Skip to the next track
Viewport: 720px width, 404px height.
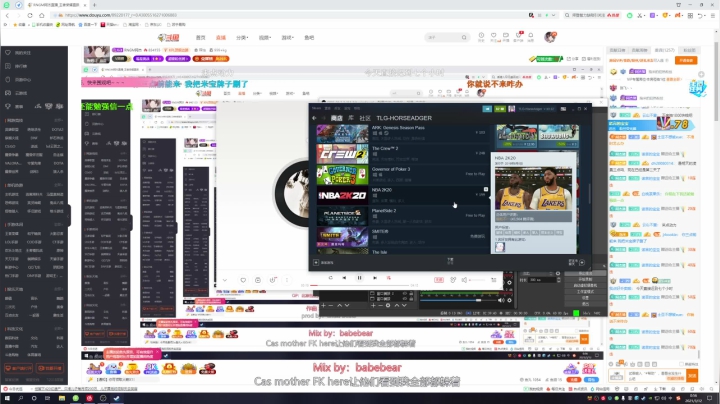[375, 278]
